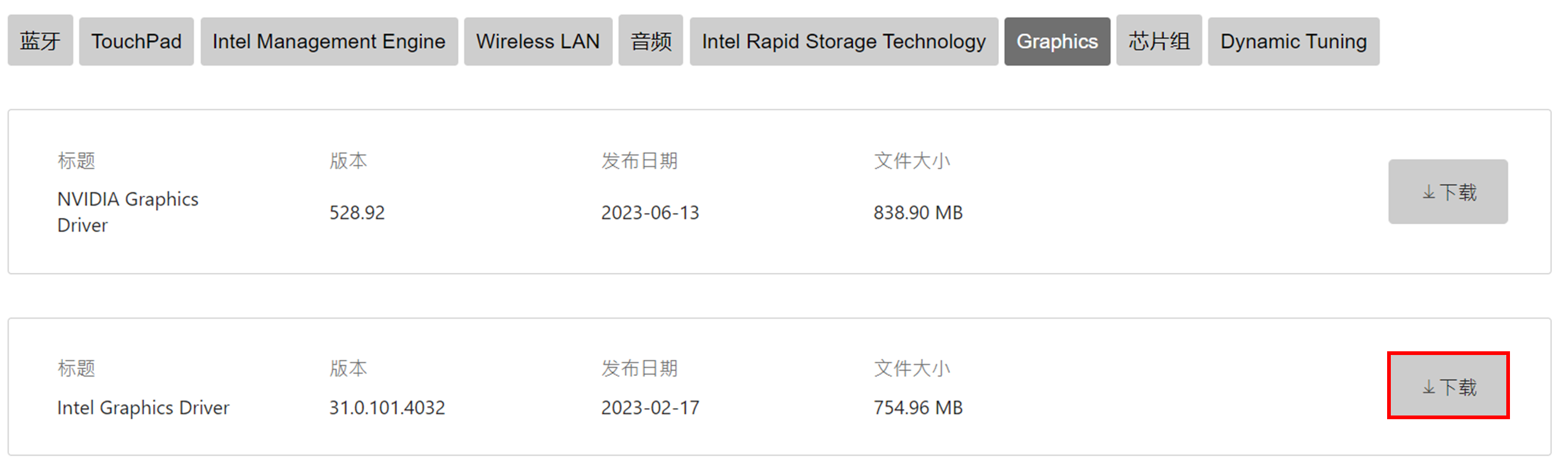Switch to the 蓝牙 tab
The height and width of the screenshot is (476, 1568).
[40, 41]
